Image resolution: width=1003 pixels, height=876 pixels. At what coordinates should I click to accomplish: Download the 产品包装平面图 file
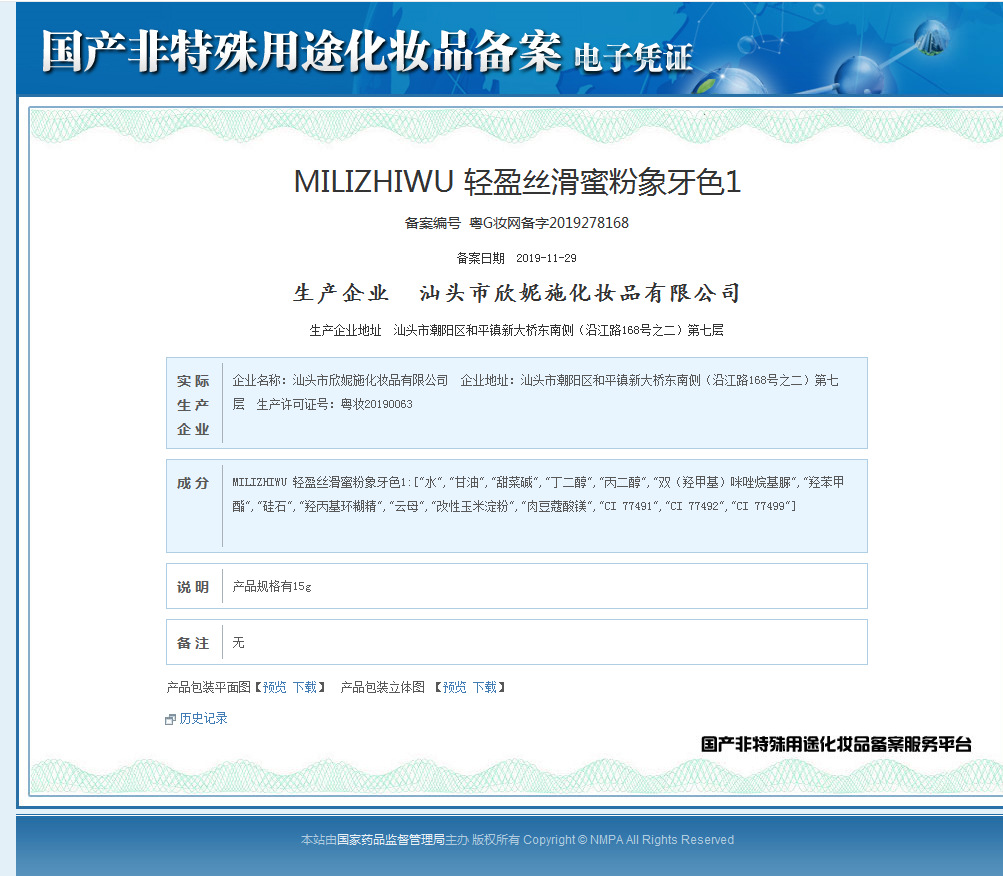[304, 687]
